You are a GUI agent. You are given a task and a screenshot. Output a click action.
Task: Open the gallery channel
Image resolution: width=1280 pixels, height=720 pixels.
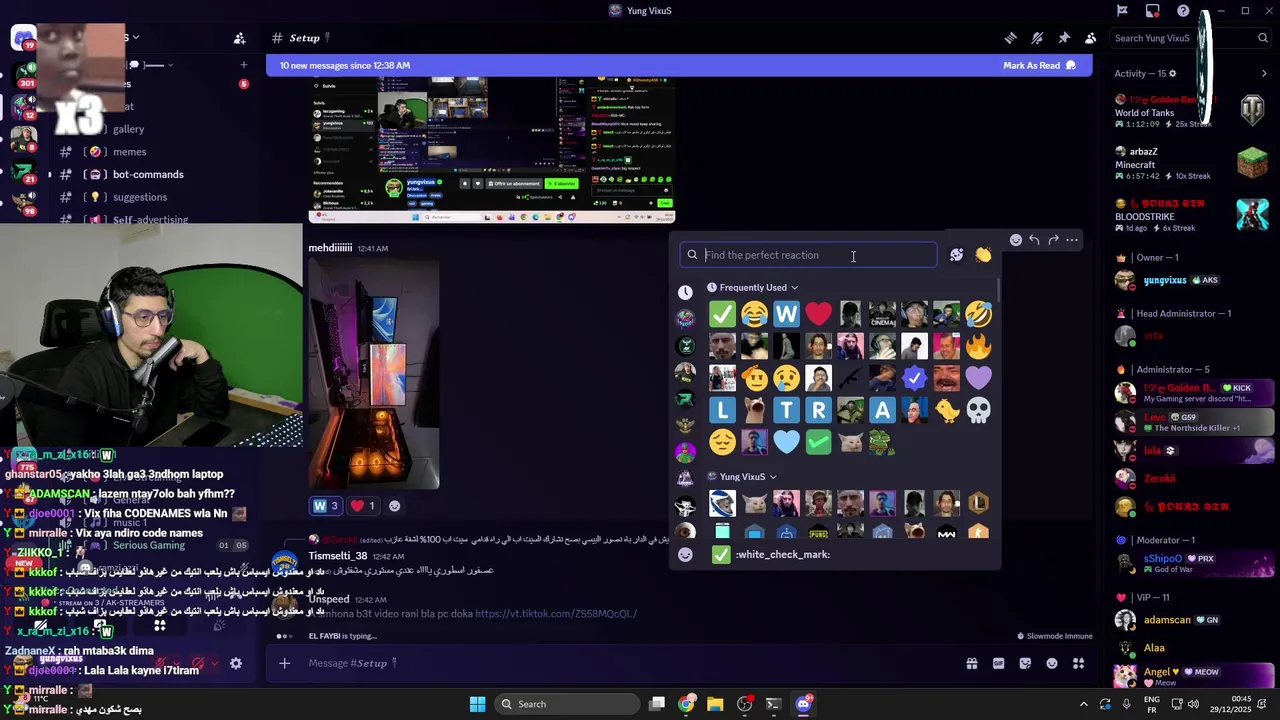[x=128, y=129]
